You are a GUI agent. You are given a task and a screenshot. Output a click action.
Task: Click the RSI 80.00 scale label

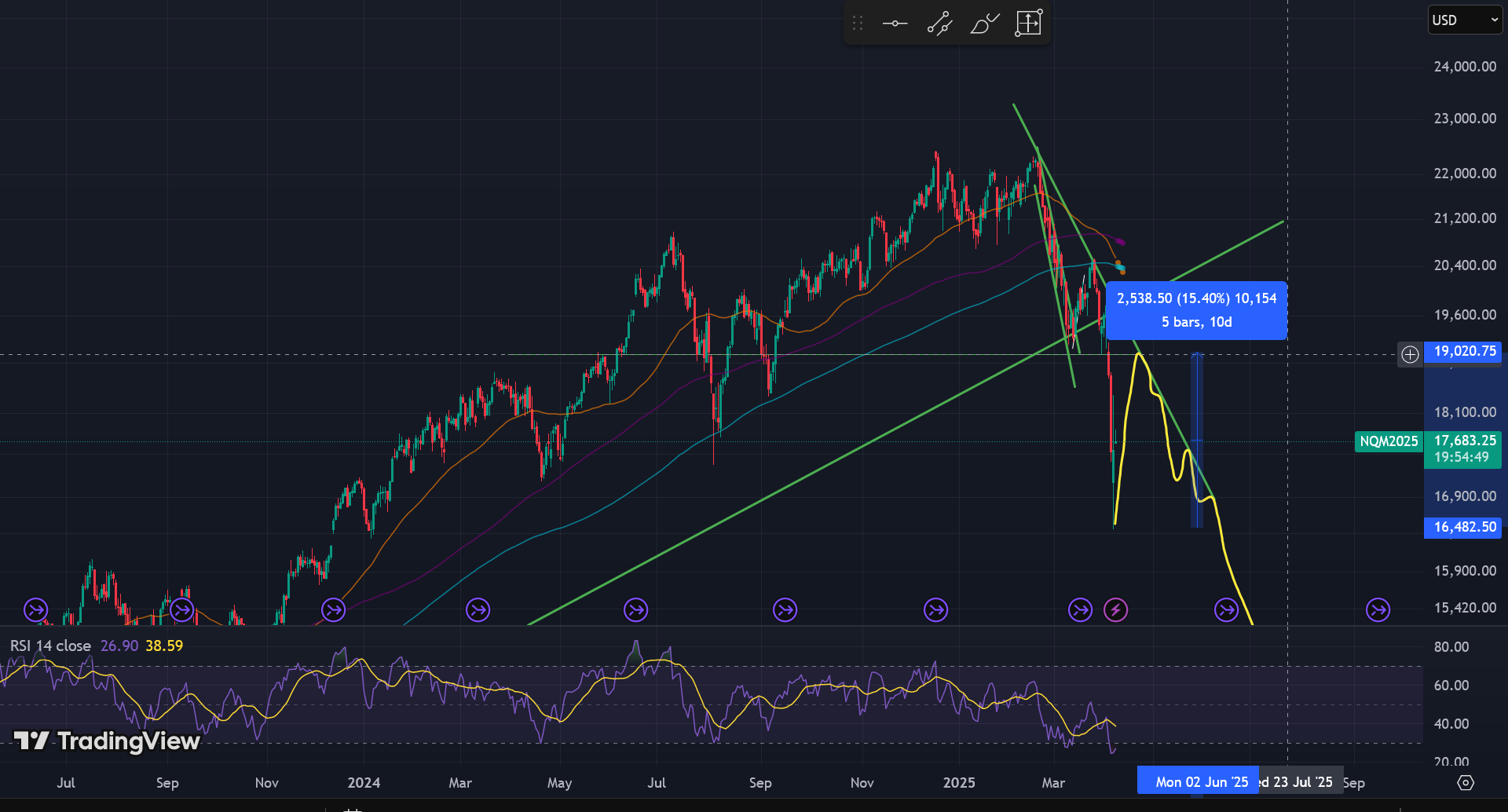1451,647
